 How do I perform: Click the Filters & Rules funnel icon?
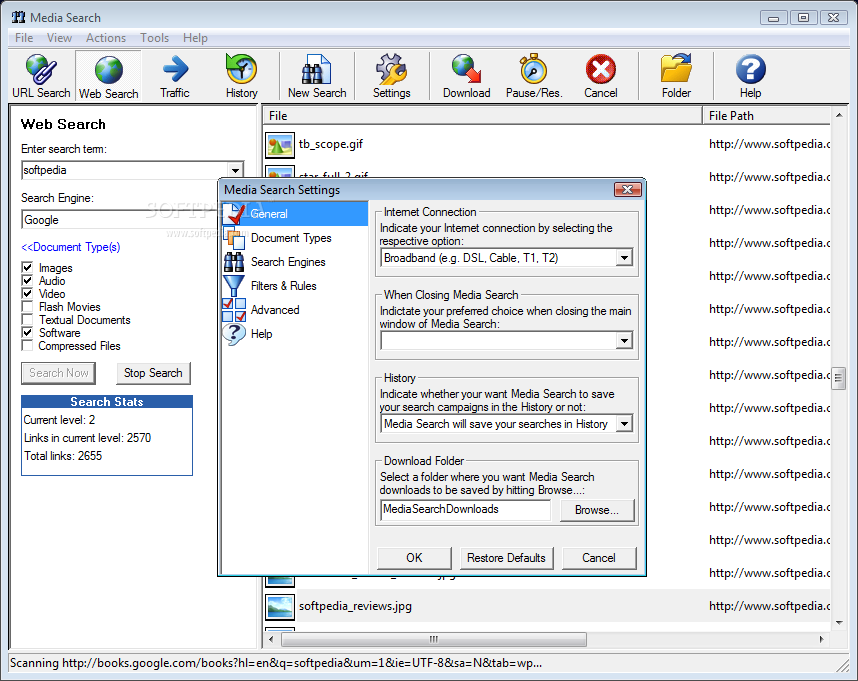click(234, 286)
